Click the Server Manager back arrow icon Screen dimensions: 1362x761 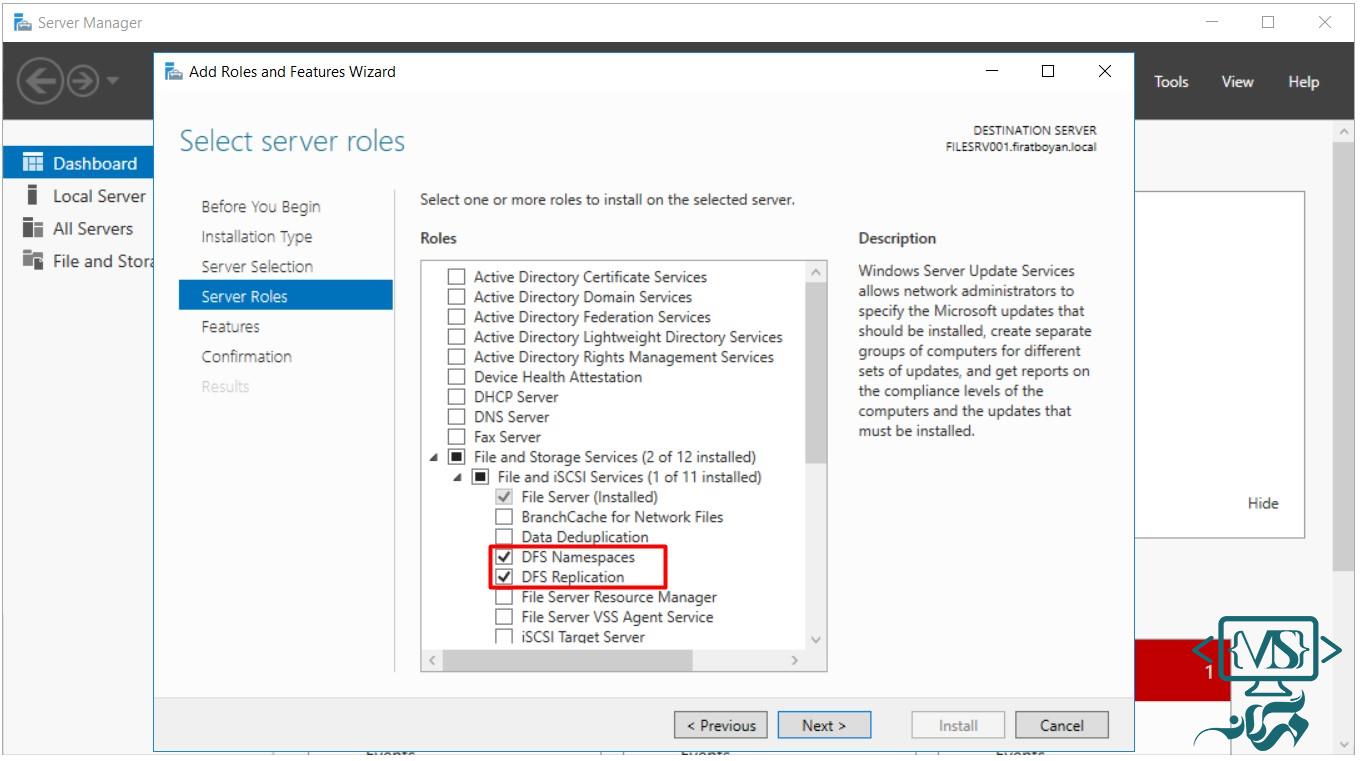(x=42, y=82)
